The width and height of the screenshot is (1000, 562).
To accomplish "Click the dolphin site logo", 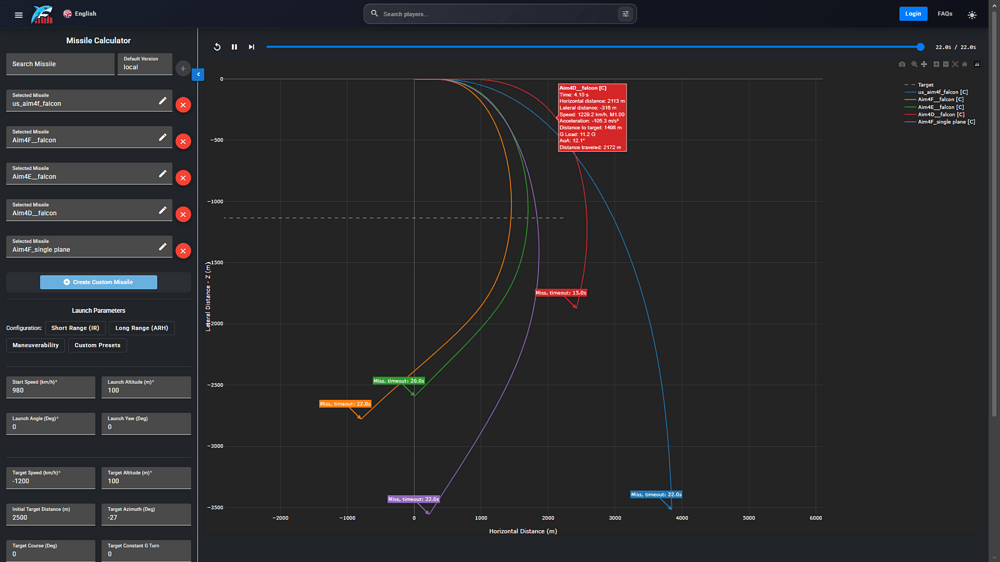I will [42, 14].
